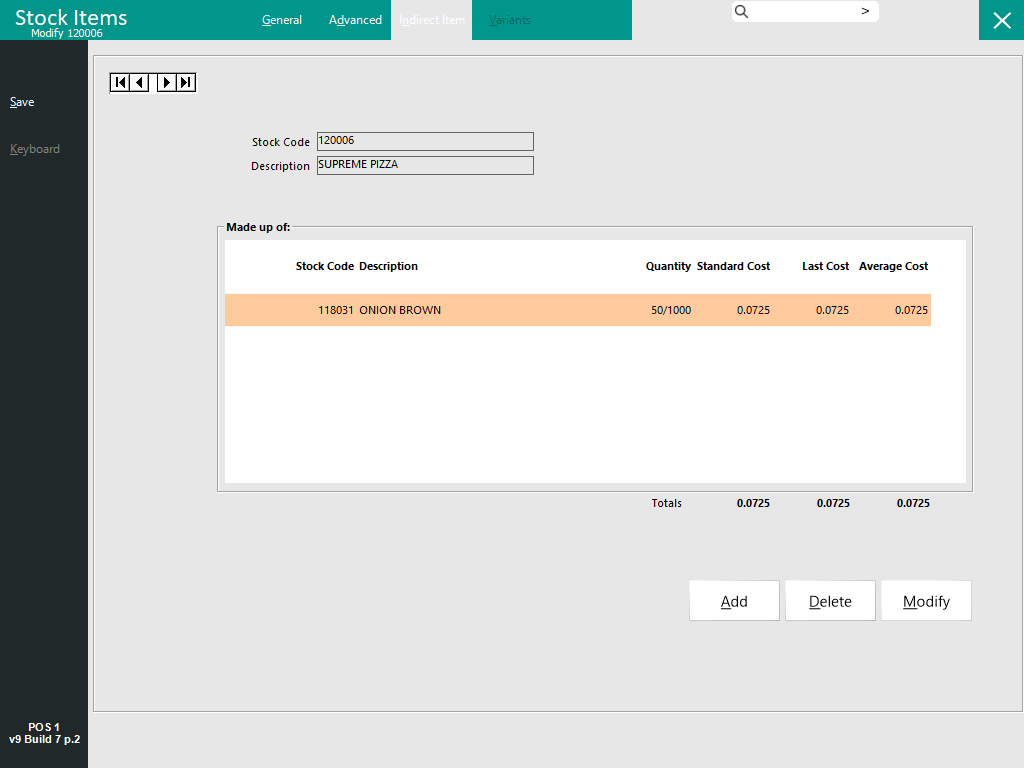Open the on-screen Keyboard
1024x768 pixels.
35,149
